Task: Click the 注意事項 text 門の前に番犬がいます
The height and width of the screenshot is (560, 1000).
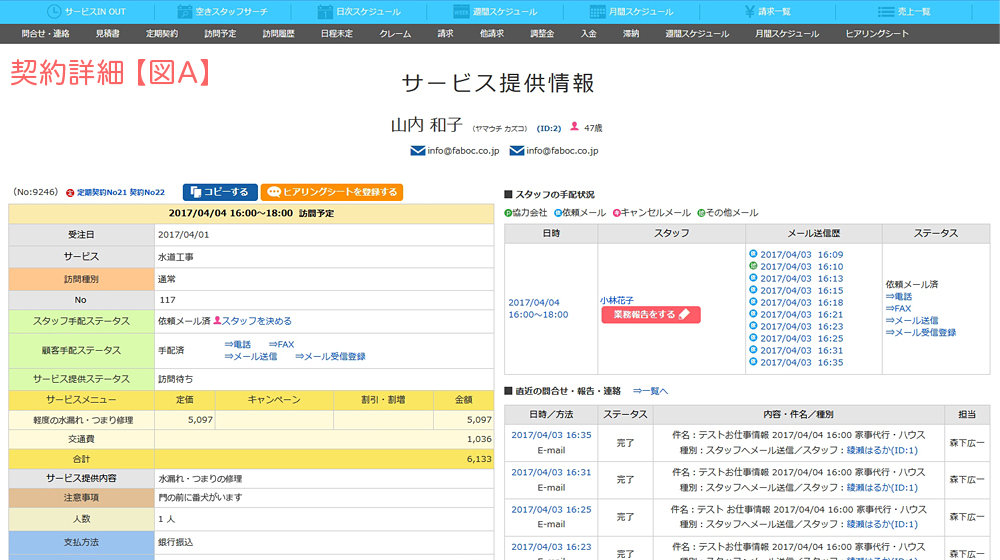Action: click(200, 497)
